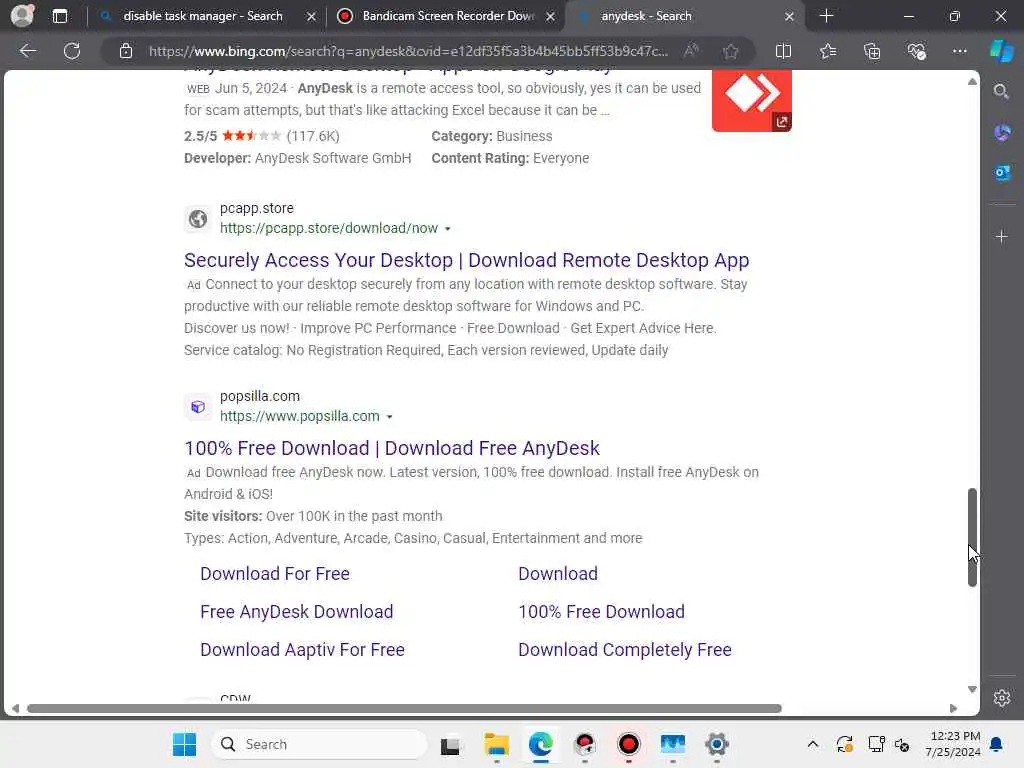Open the Read aloud icon in the address bar
The image size is (1024, 768).
coord(691,51)
